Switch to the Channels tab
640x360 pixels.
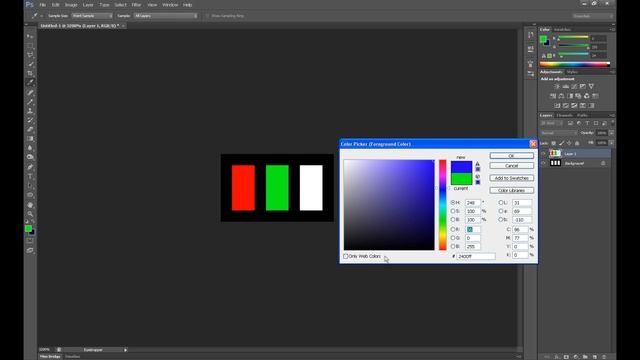(x=565, y=116)
